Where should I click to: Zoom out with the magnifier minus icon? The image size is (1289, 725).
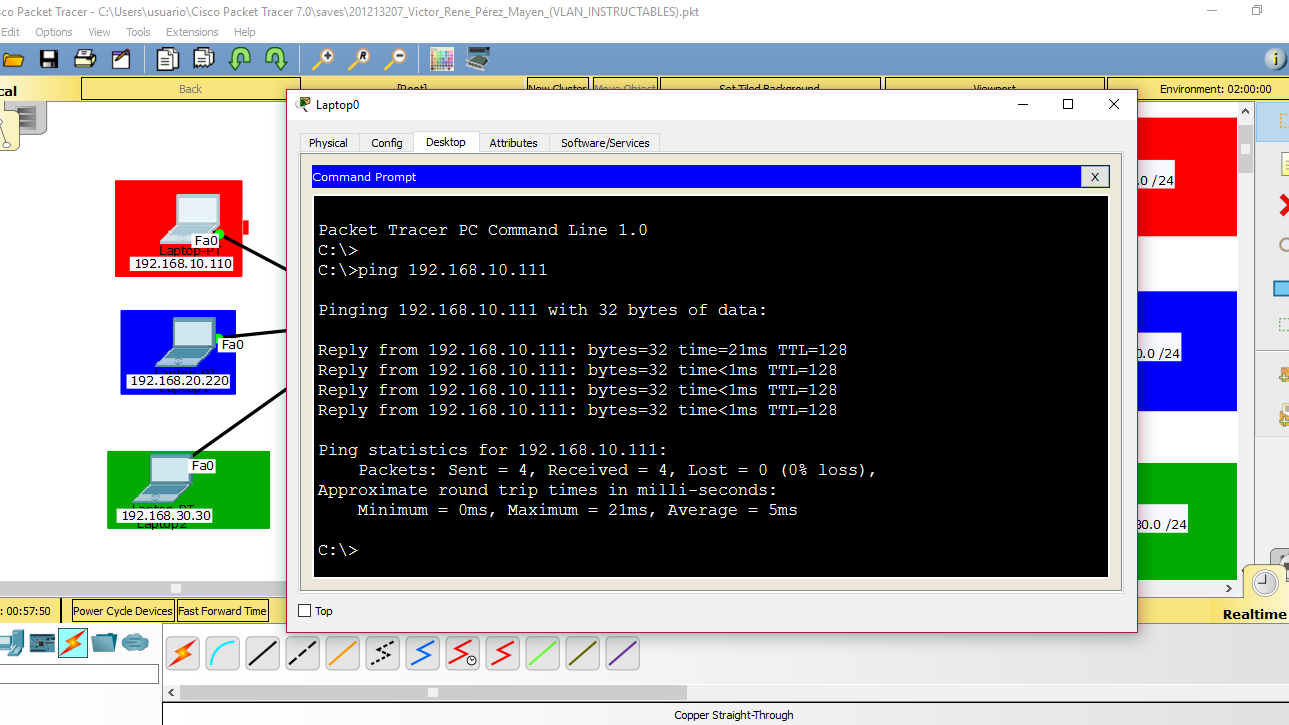click(395, 59)
